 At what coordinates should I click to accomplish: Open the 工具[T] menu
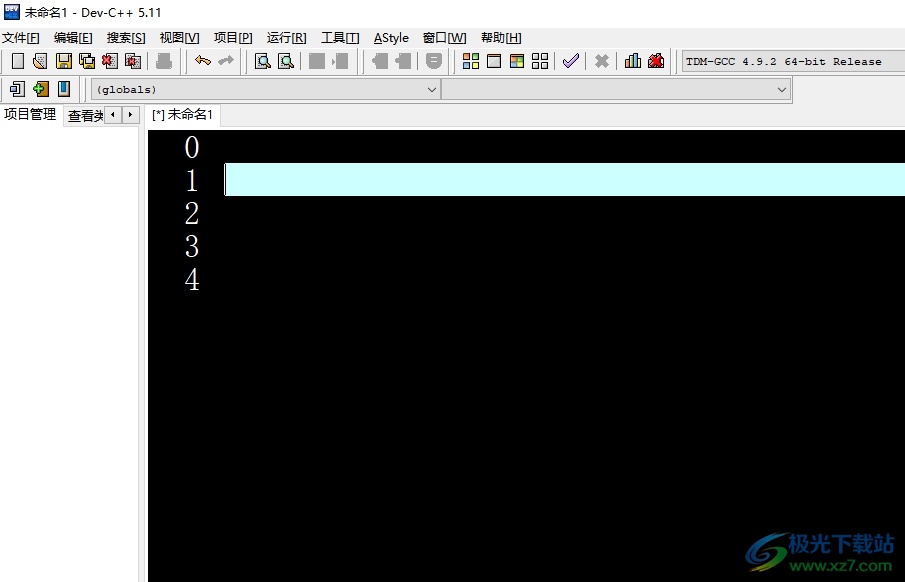click(x=340, y=38)
